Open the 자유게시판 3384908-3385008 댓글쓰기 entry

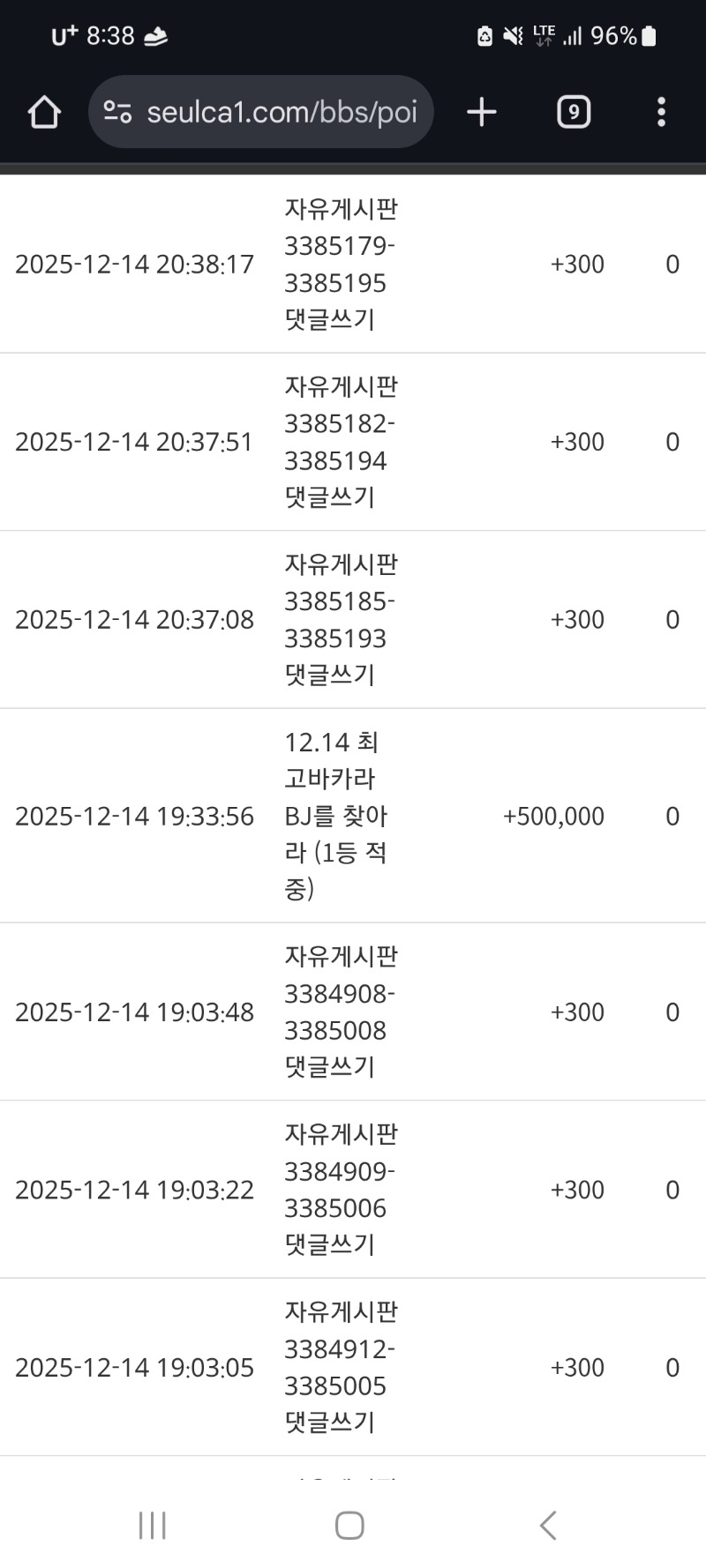coord(340,1012)
